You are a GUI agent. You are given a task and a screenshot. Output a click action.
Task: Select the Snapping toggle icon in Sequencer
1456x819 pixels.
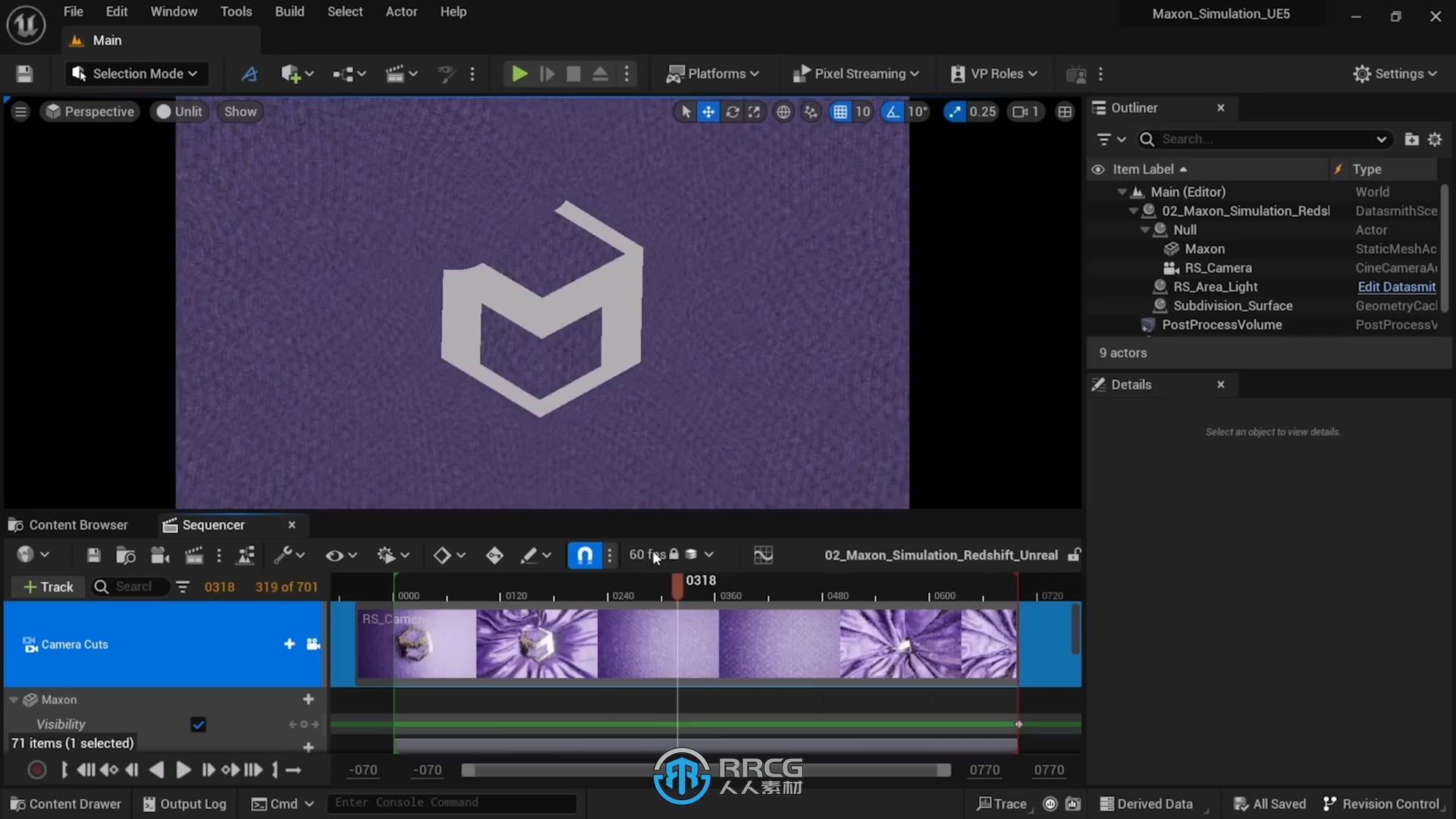coord(584,554)
